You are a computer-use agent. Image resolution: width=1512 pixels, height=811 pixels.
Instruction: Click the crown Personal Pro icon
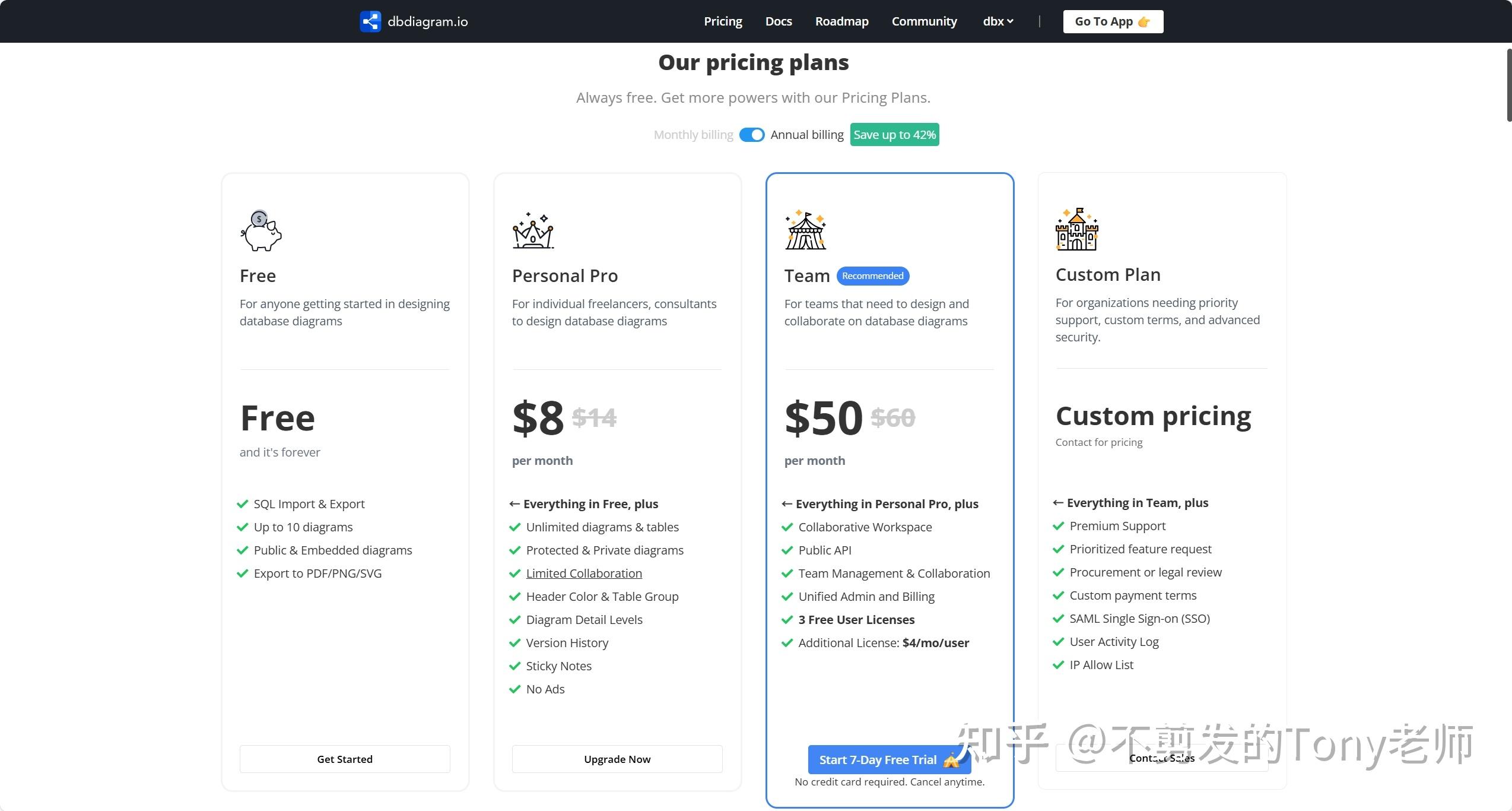533,231
